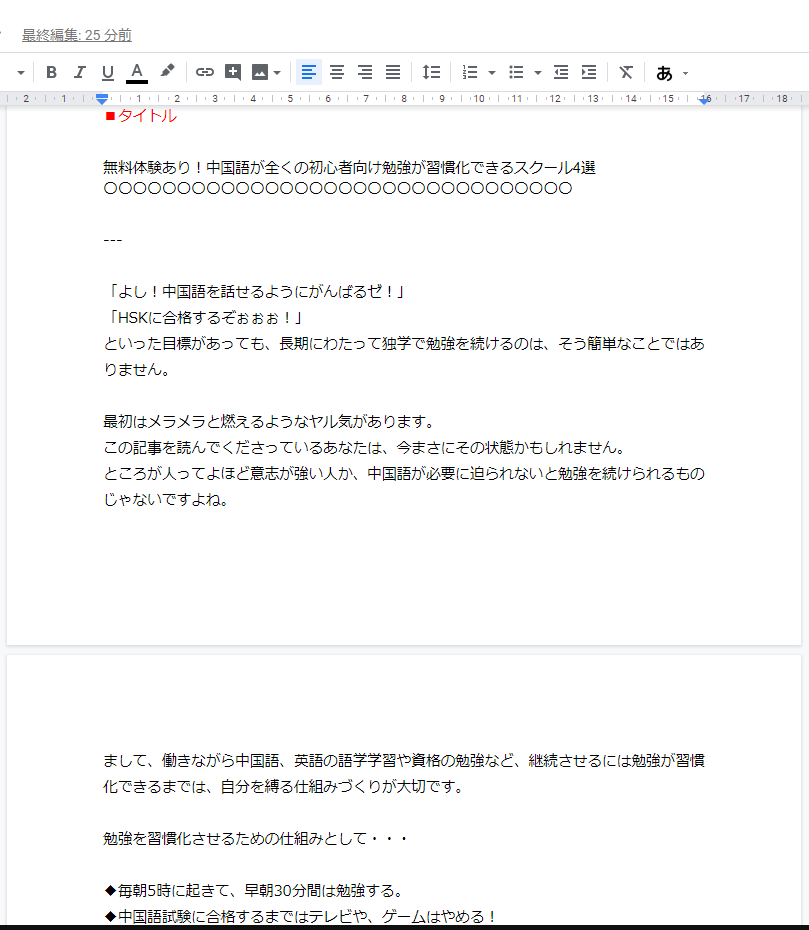The width and height of the screenshot is (809, 930).
Task: Select left align
Action: pos(308,72)
